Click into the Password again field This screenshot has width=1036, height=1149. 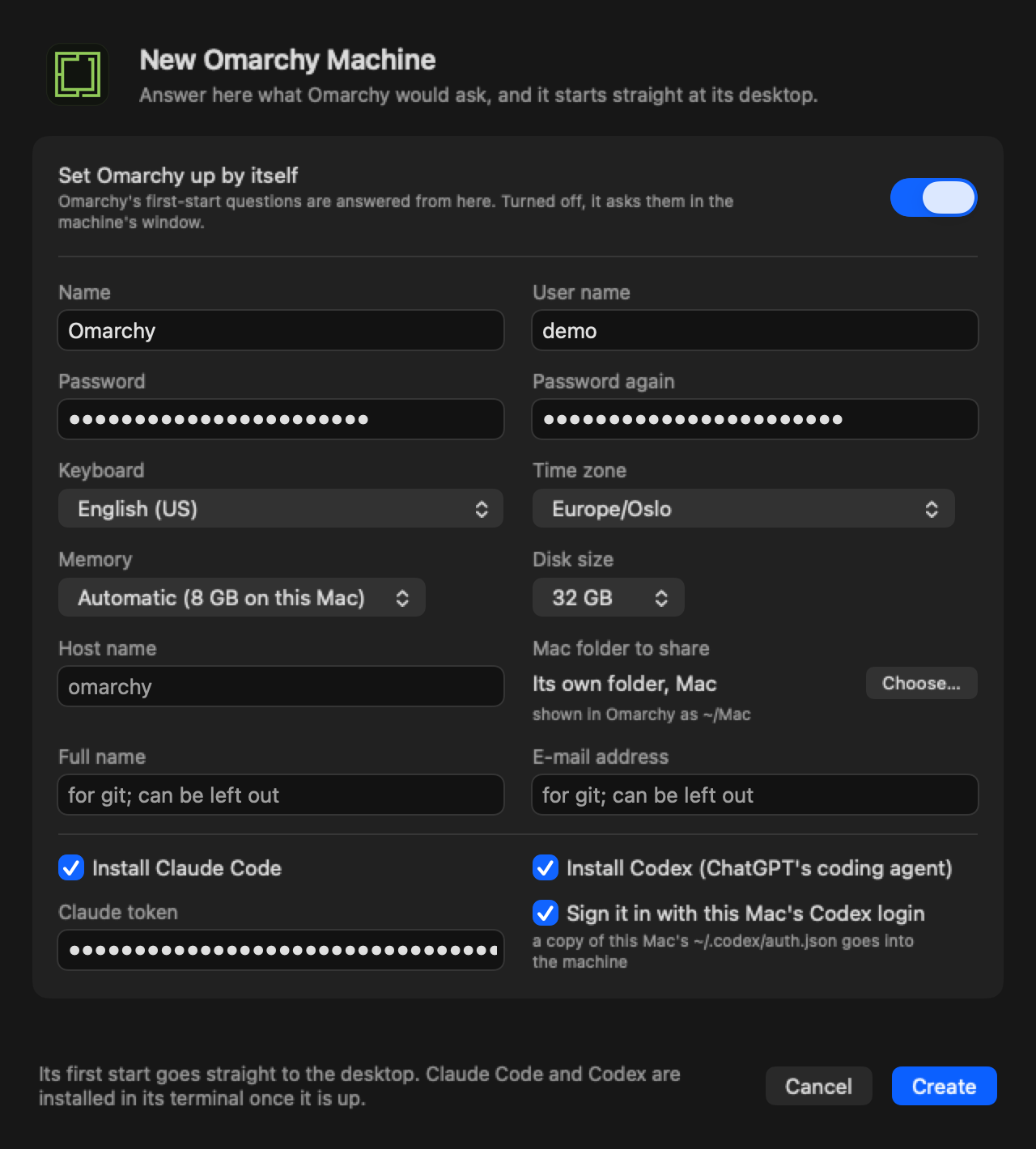point(755,419)
